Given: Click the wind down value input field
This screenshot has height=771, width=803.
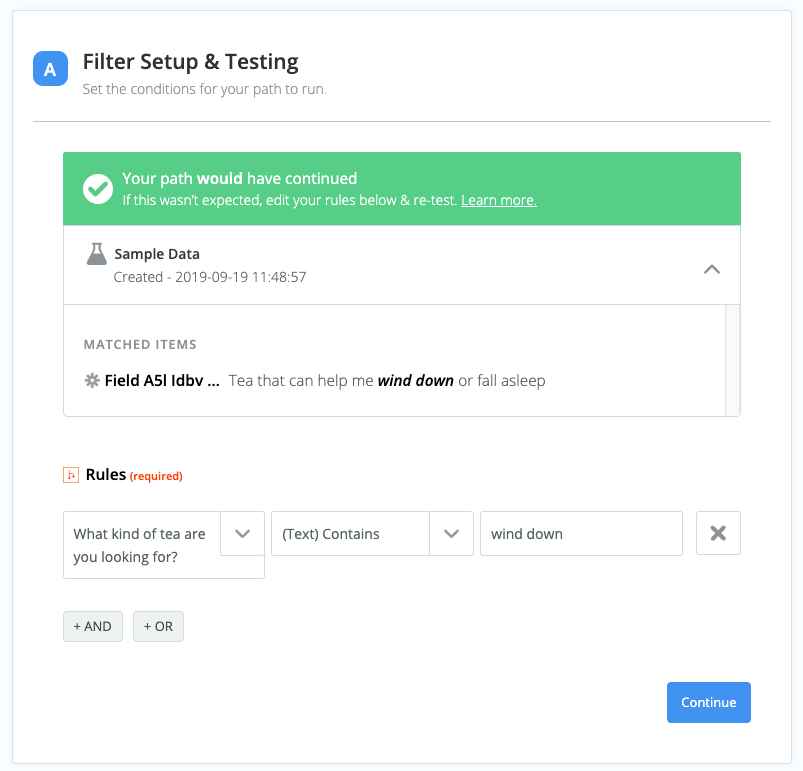Looking at the screenshot, I should 581,533.
